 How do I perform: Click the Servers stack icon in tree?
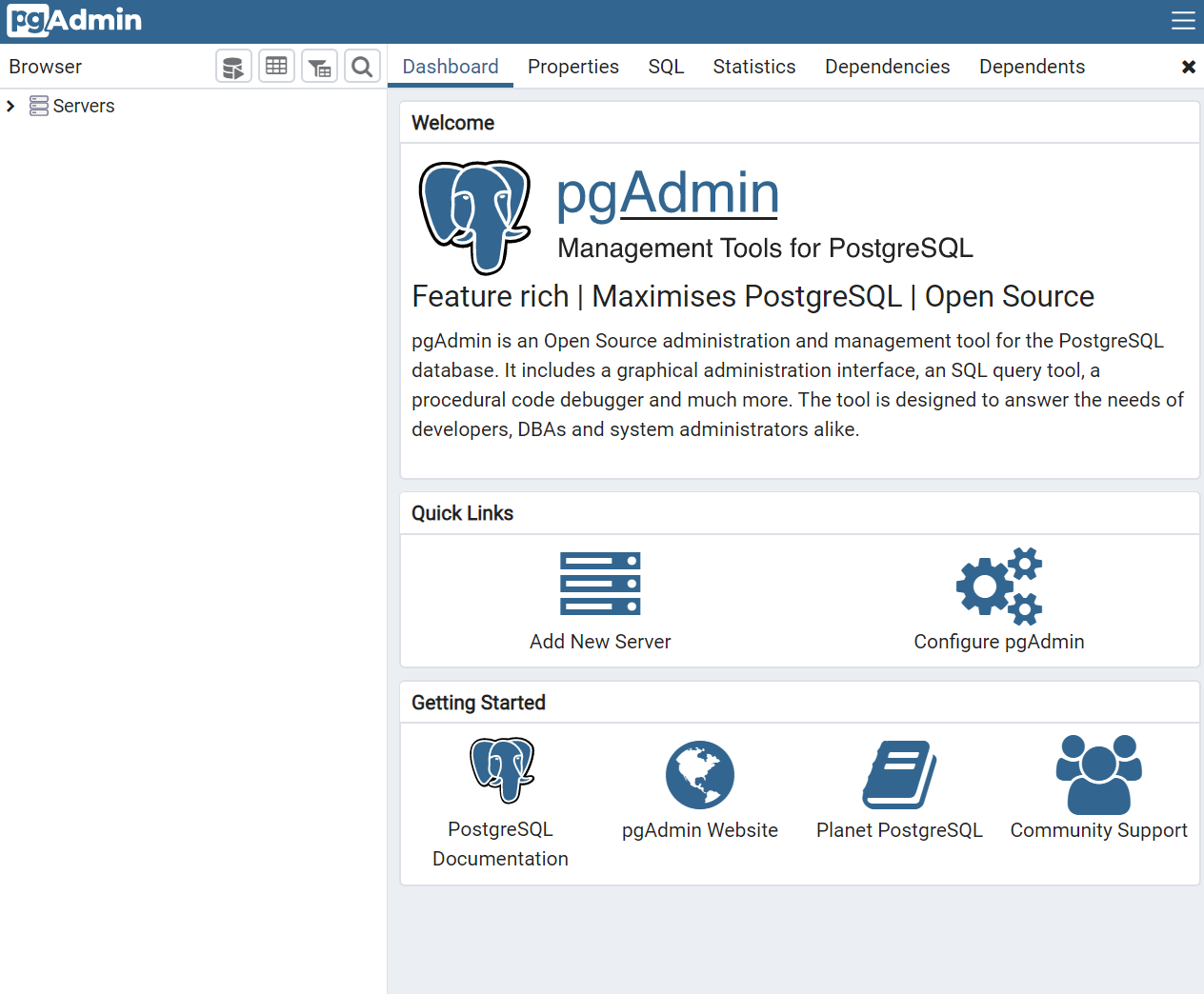click(x=39, y=106)
